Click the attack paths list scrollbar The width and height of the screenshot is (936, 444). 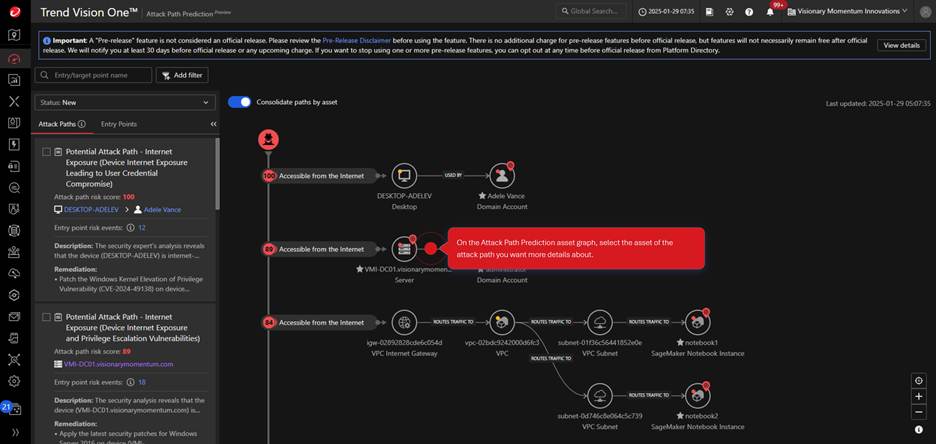pos(217,174)
